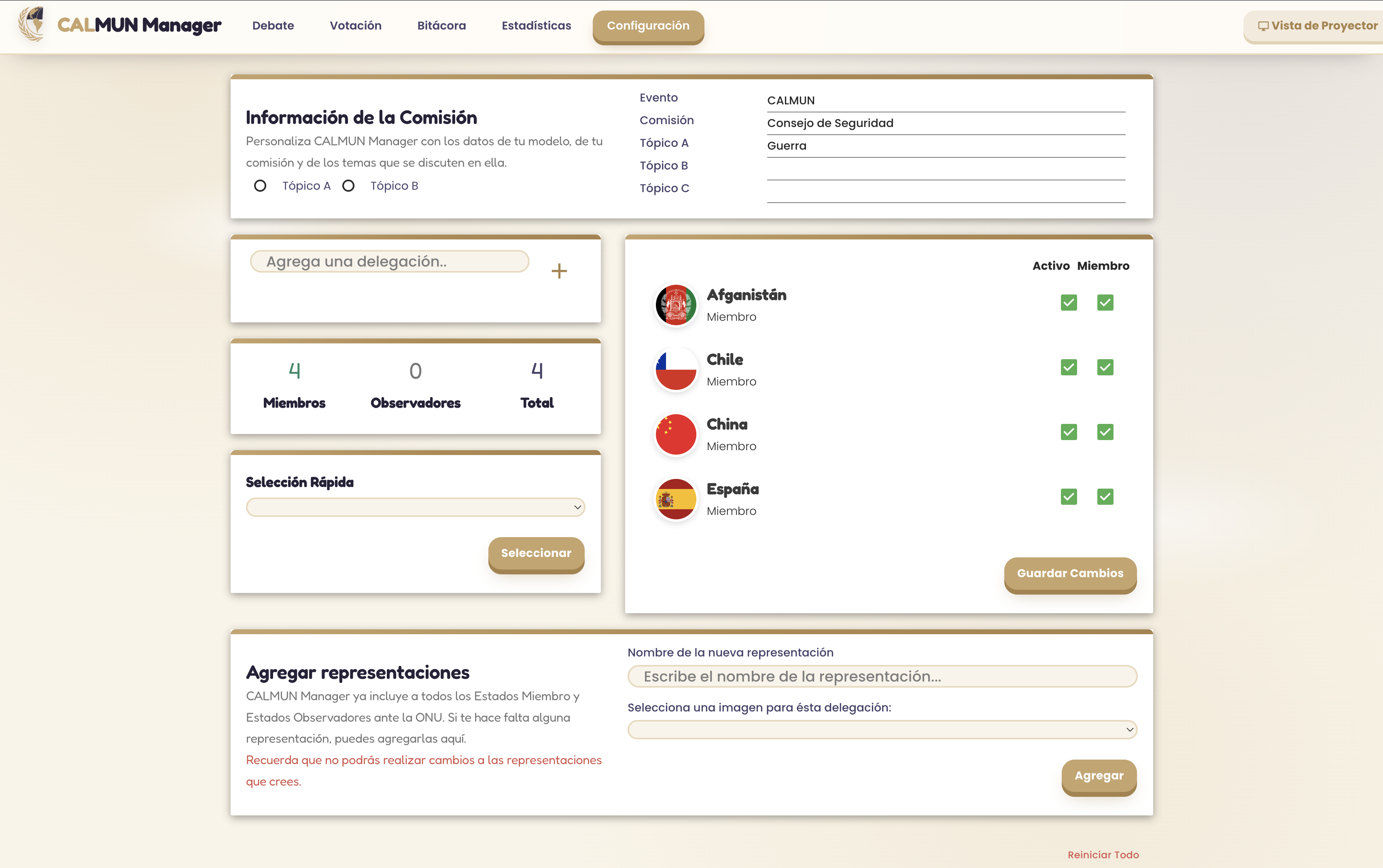
Task: Click the Observadores count label
Action: click(x=416, y=403)
